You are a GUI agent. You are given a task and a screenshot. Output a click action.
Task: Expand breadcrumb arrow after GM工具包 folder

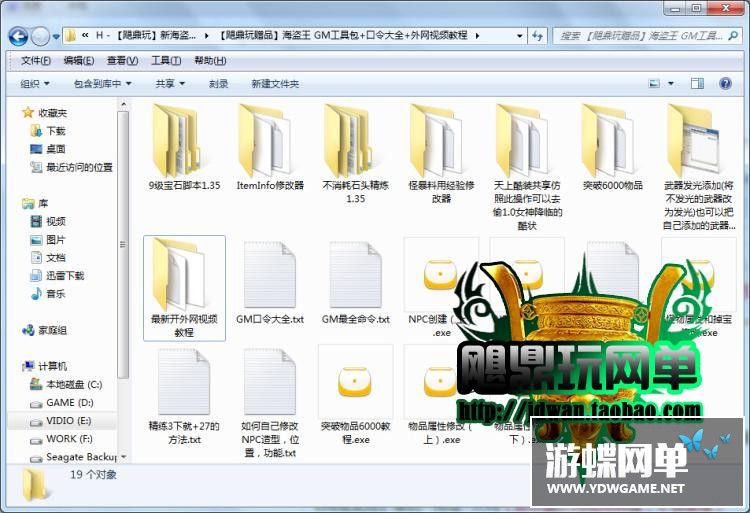click(x=477, y=36)
